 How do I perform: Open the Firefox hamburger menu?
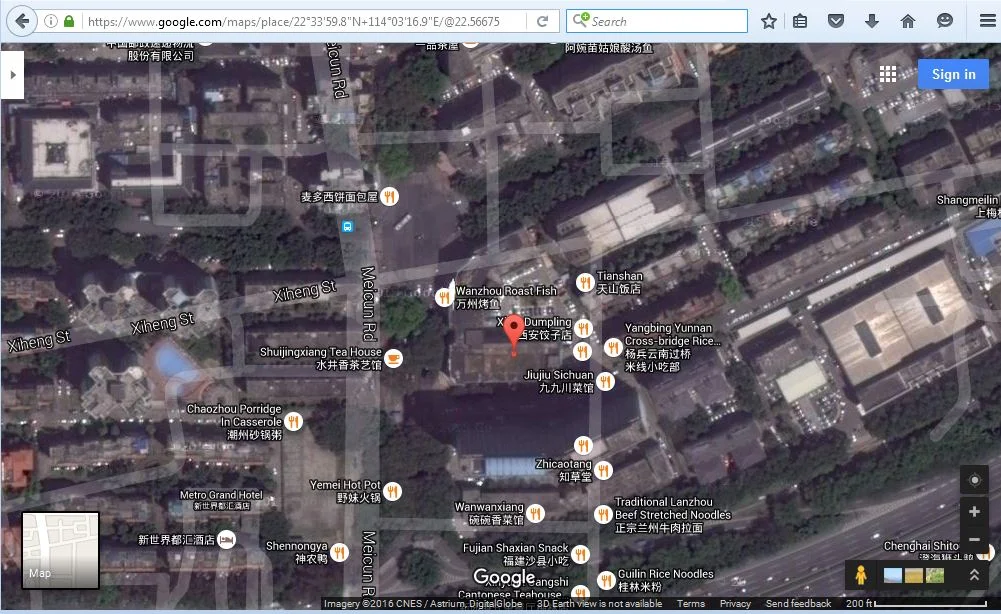pos(988,21)
